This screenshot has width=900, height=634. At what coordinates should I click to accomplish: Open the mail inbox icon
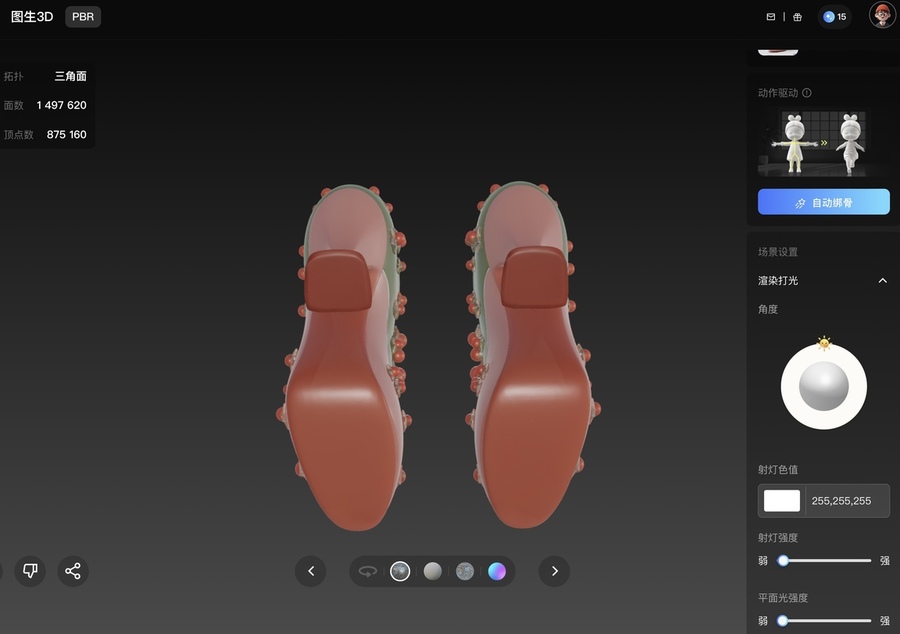tap(771, 17)
